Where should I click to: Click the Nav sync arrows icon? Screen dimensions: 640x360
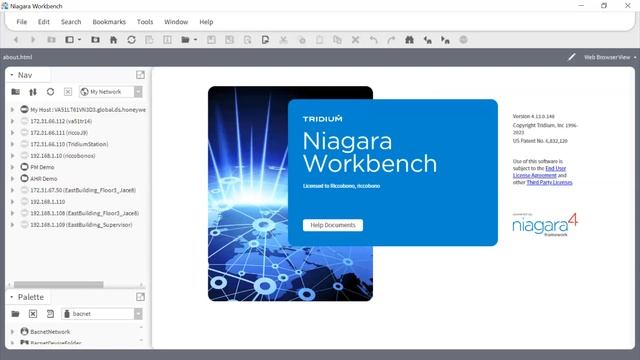coord(33,92)
